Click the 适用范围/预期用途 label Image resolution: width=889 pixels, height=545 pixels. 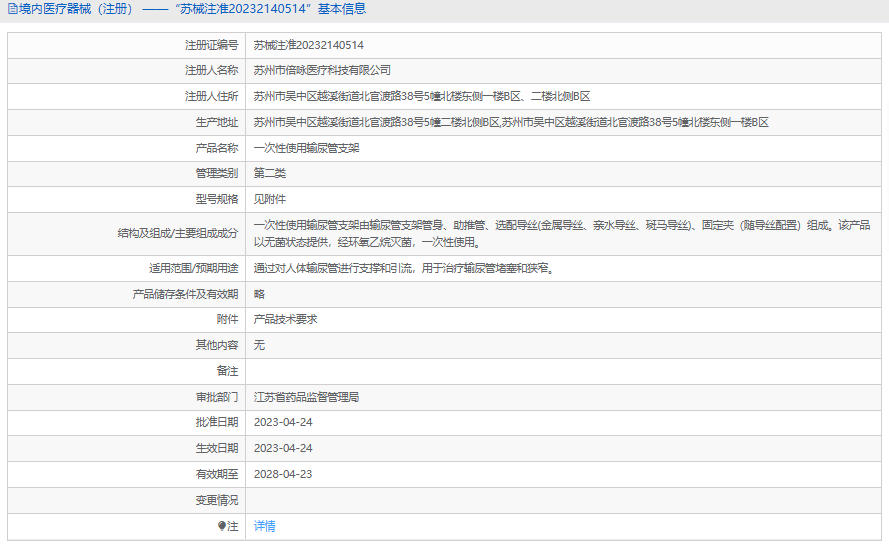pos(194,269)
